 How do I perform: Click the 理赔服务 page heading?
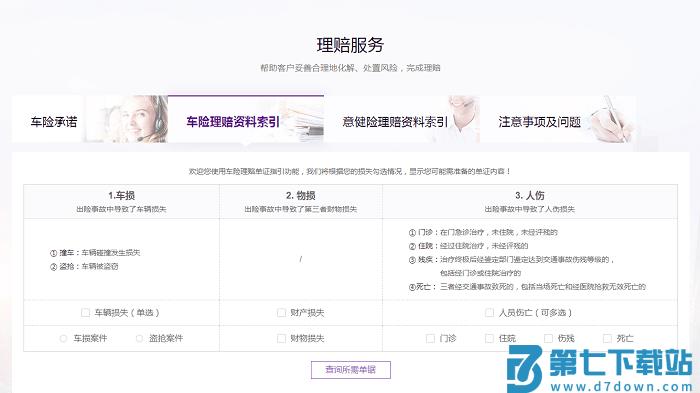350,45
